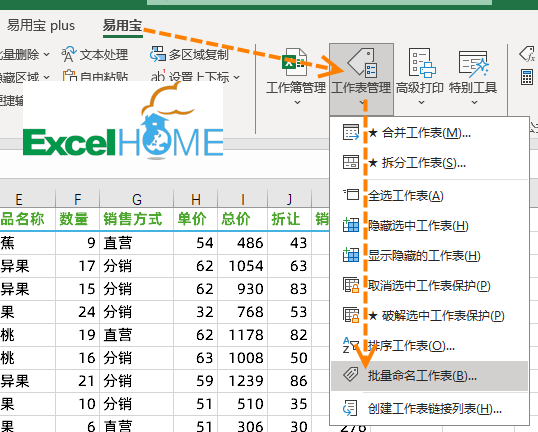Click the 工作簿管理 workbook management icon
Viewport: 538px width, 432px height.
click(x=295, y=62)
